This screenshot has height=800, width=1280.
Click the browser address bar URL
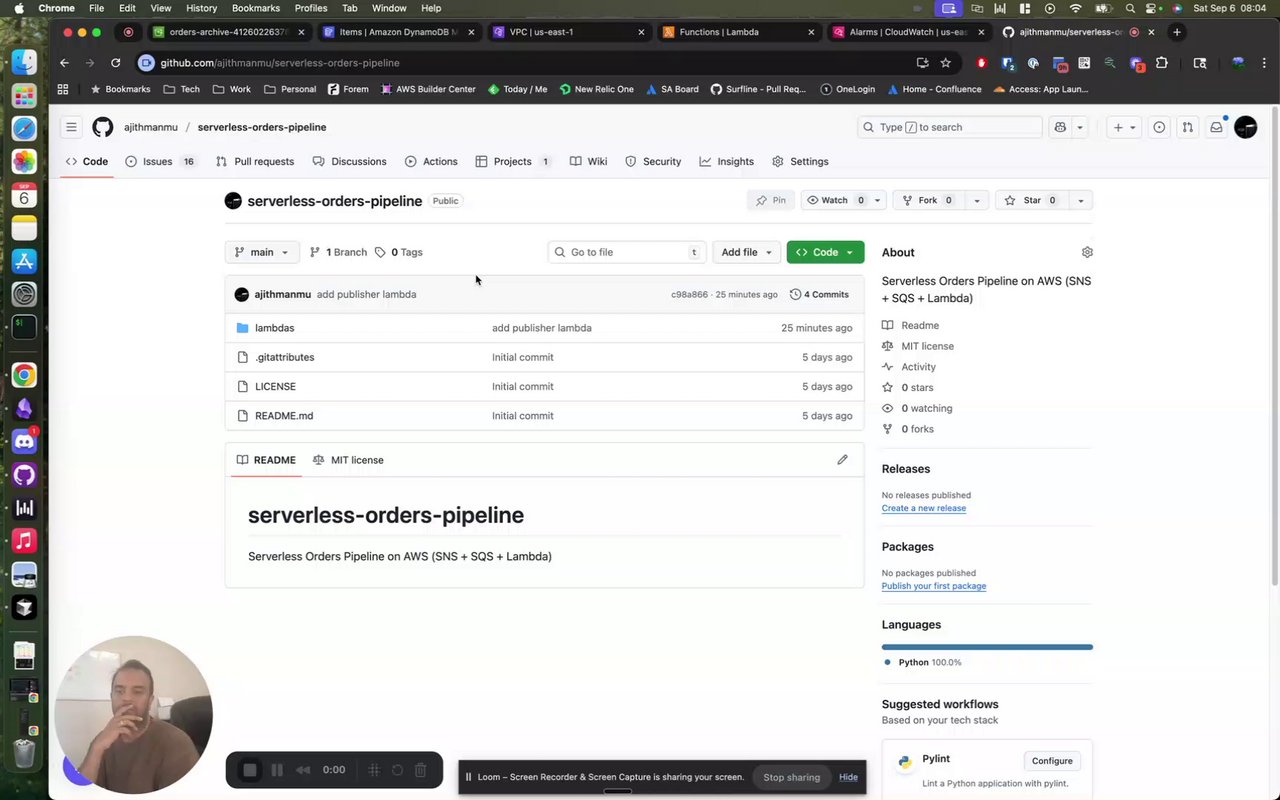(279, 62)
